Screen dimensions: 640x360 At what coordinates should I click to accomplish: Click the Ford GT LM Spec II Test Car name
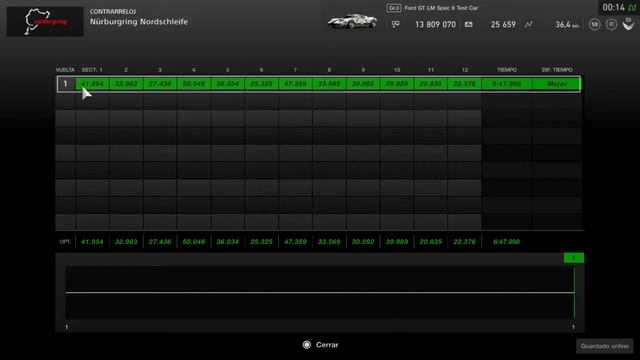click(x=441, y=8)
